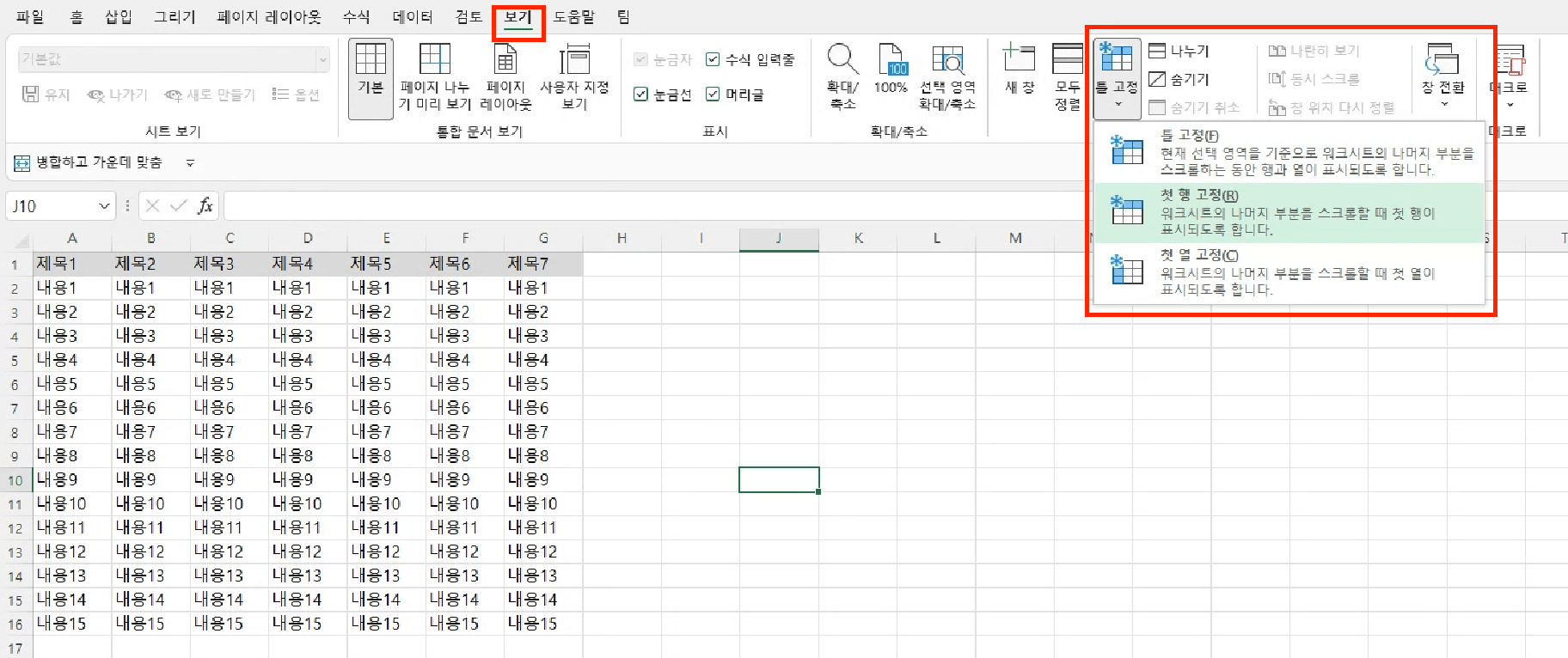The width and height of the screenshot is (1568, 658).
Task: Open the 데이터 tab
Action: tap(413, 17)
